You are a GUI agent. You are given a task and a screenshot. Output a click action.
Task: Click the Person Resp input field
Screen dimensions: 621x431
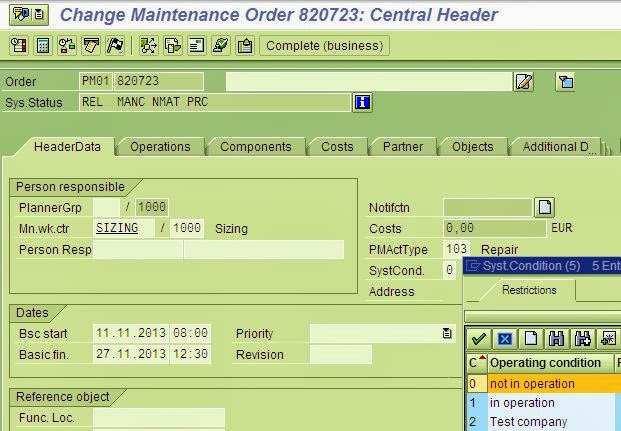point(138,250)
